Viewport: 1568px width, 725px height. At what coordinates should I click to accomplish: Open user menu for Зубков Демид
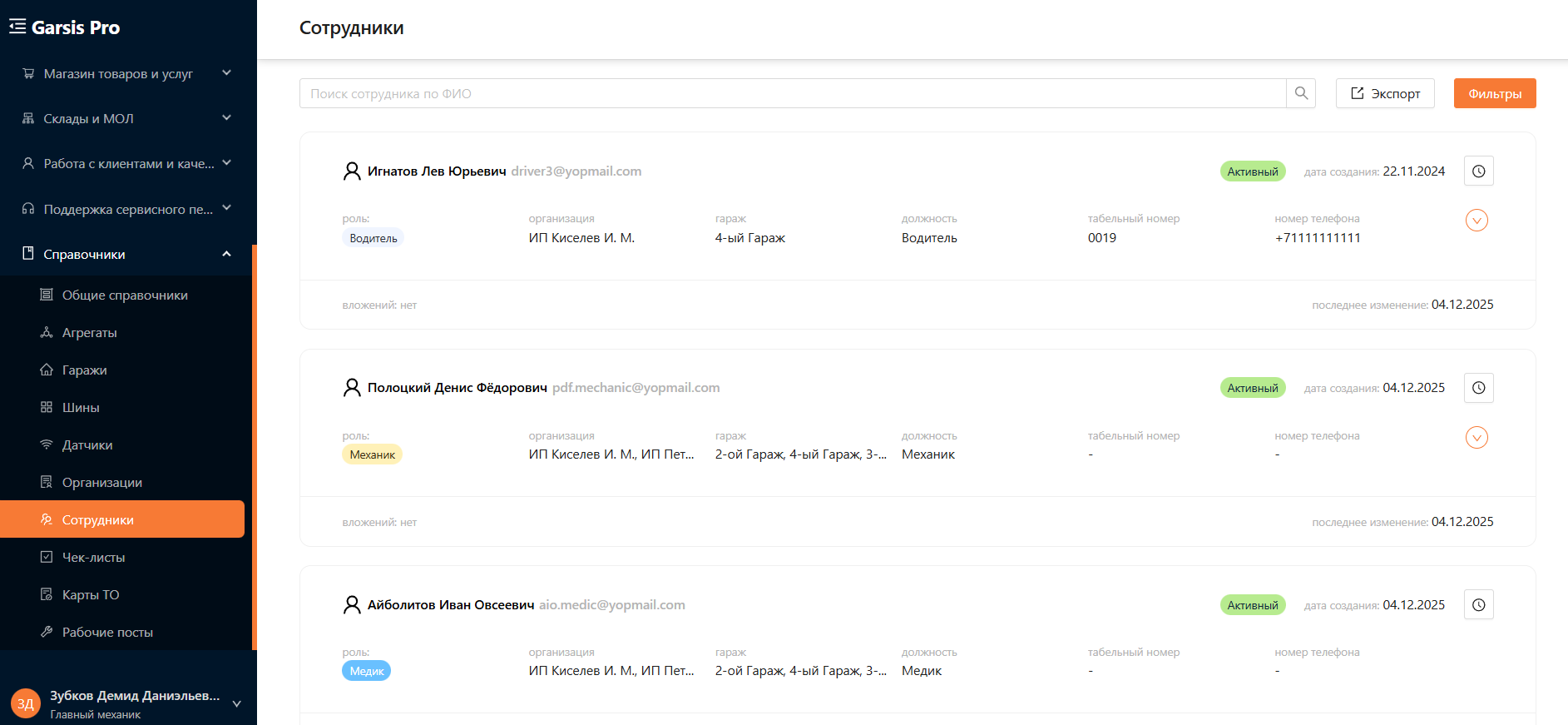point(236,703)
